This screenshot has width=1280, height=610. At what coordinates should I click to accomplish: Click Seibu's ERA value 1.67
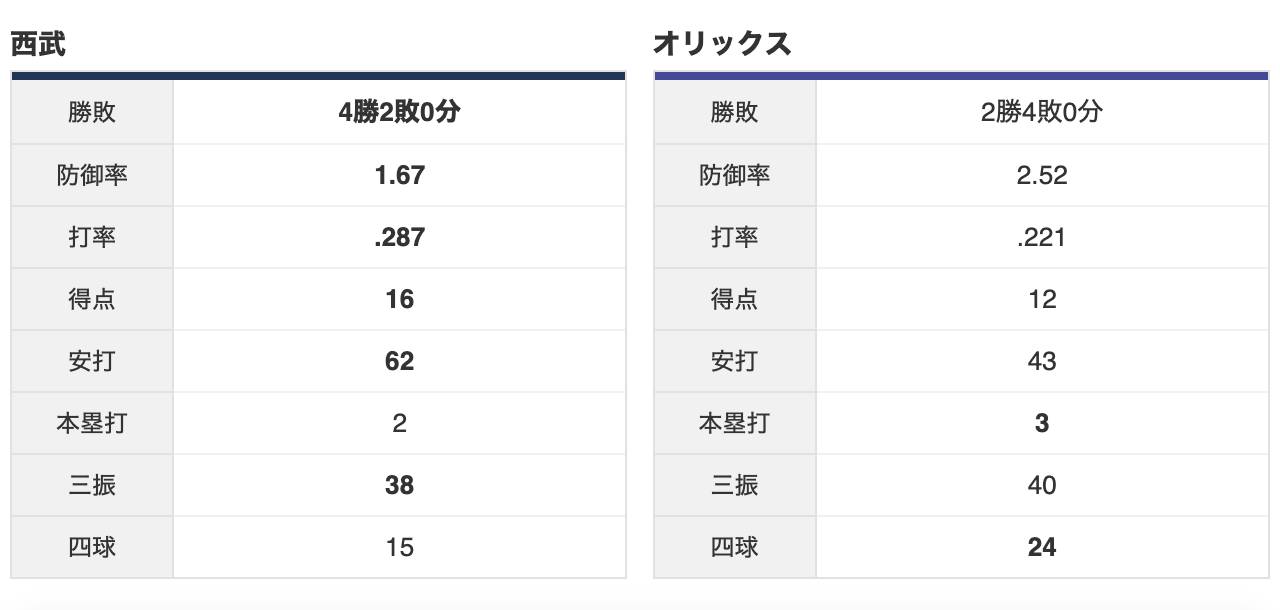(399, 175)
